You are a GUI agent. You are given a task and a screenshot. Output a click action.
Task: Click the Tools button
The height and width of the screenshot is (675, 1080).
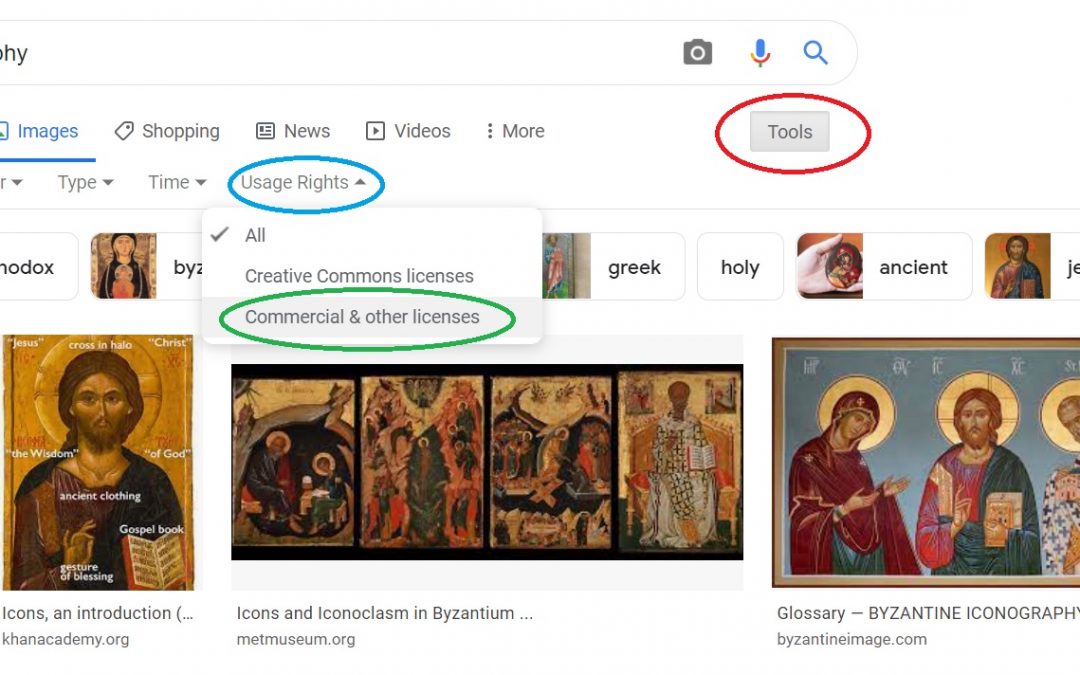click(x=790, y=132)
